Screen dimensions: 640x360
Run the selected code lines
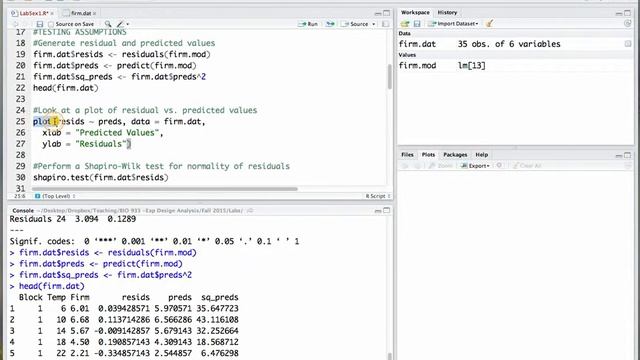(x=308, y=24)
